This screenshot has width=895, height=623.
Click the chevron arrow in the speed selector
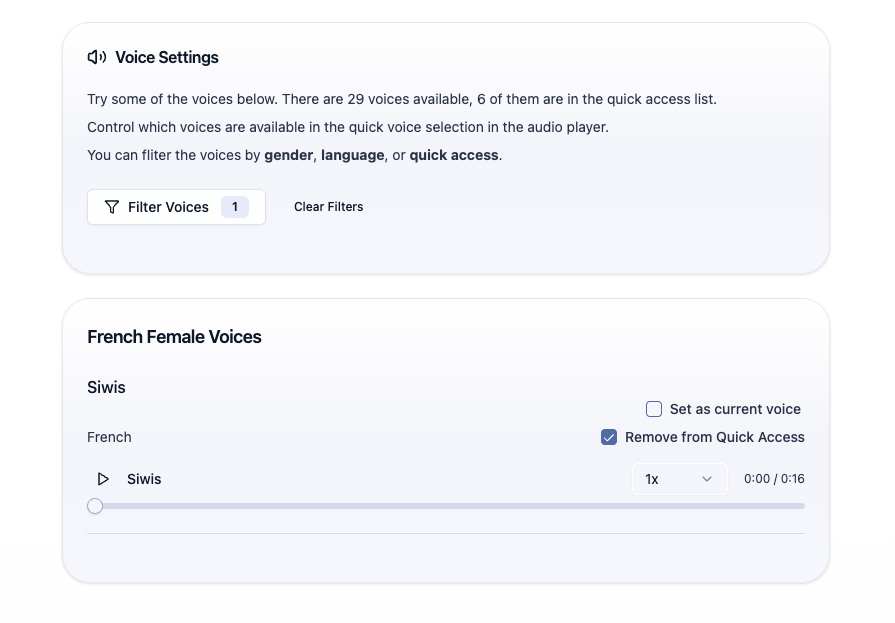tap(707, 479)
